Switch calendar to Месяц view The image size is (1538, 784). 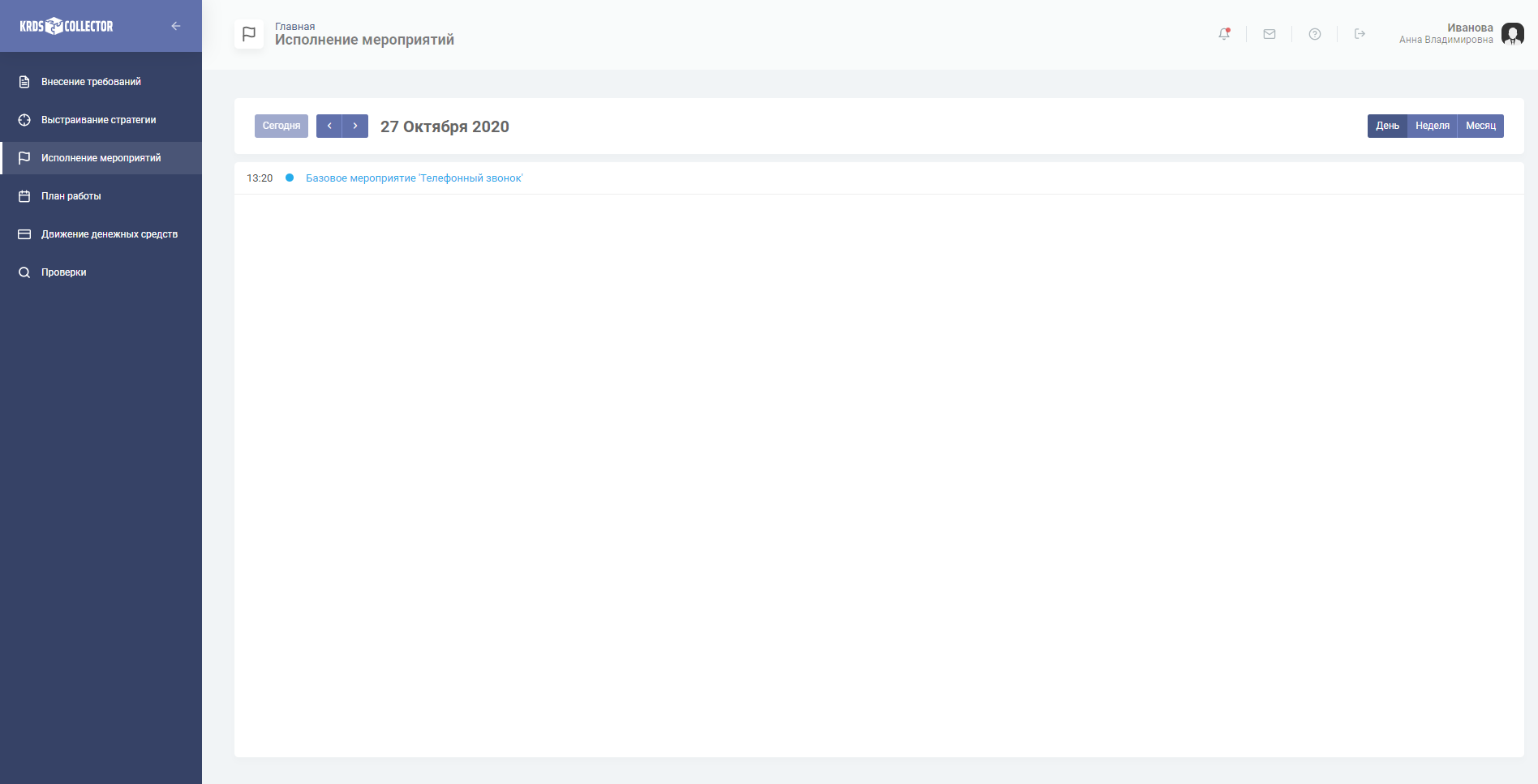tap(1480, 126)
